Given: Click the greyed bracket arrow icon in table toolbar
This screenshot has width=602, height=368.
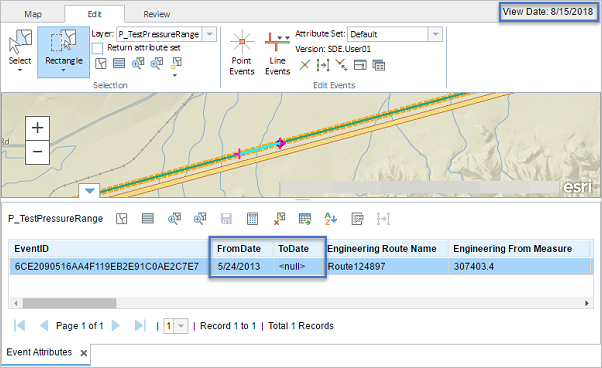Looking at the screenshot, I should click(383, 219).
